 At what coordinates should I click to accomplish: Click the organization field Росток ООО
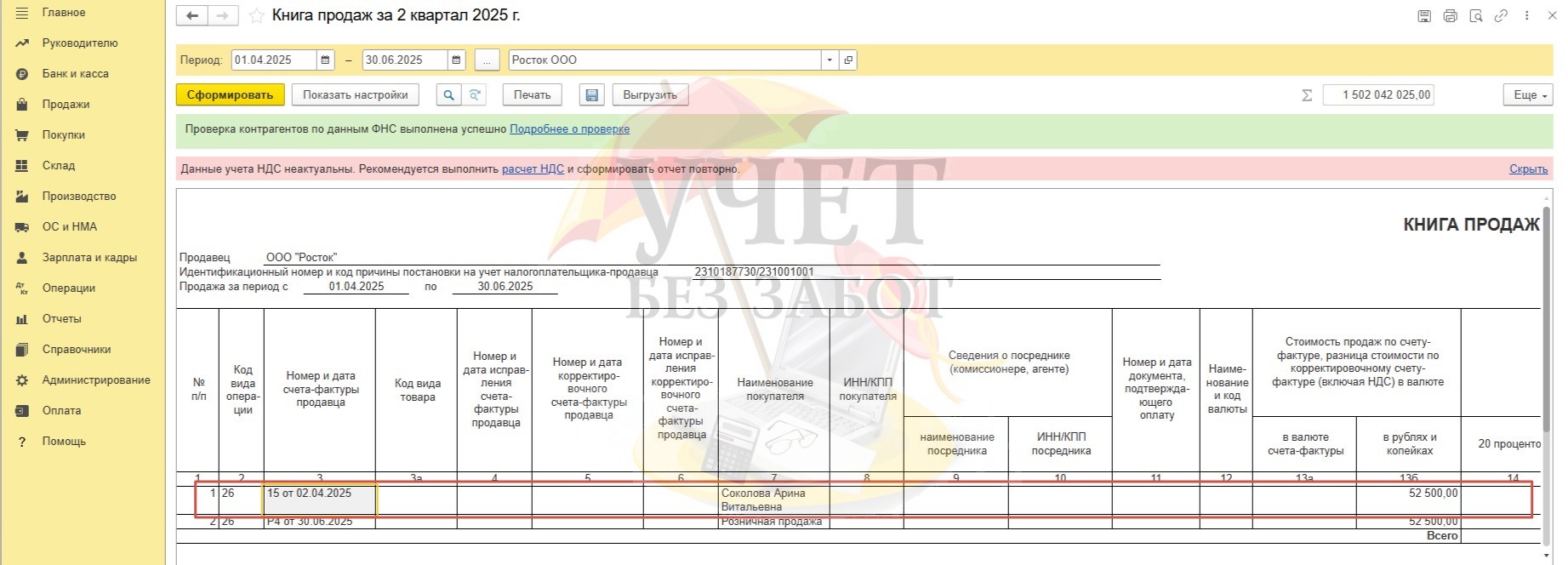pyautogui.click(x=664, y=60)
